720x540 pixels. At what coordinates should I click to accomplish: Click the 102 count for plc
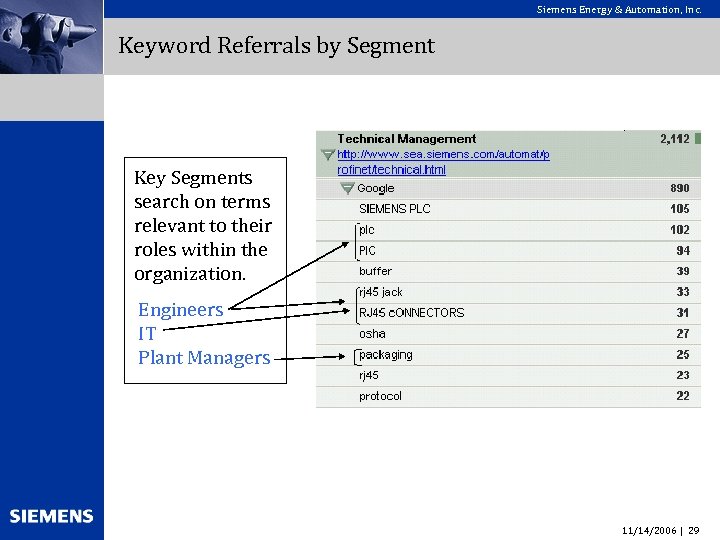click(680, 230)
